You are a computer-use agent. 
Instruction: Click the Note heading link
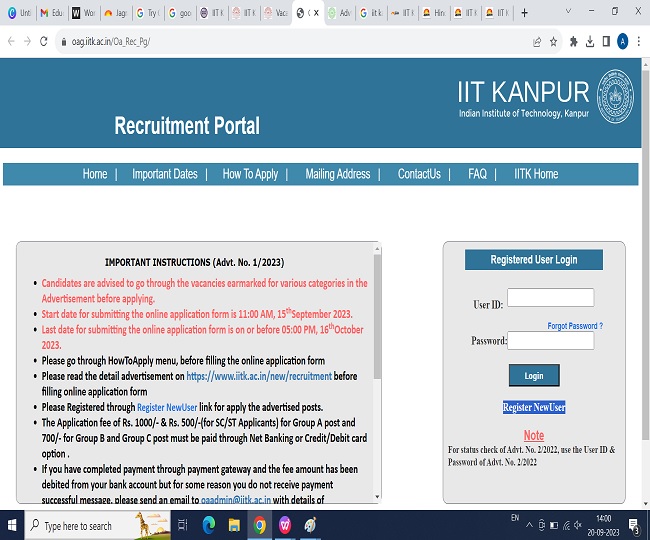click(x=534, y=435)
